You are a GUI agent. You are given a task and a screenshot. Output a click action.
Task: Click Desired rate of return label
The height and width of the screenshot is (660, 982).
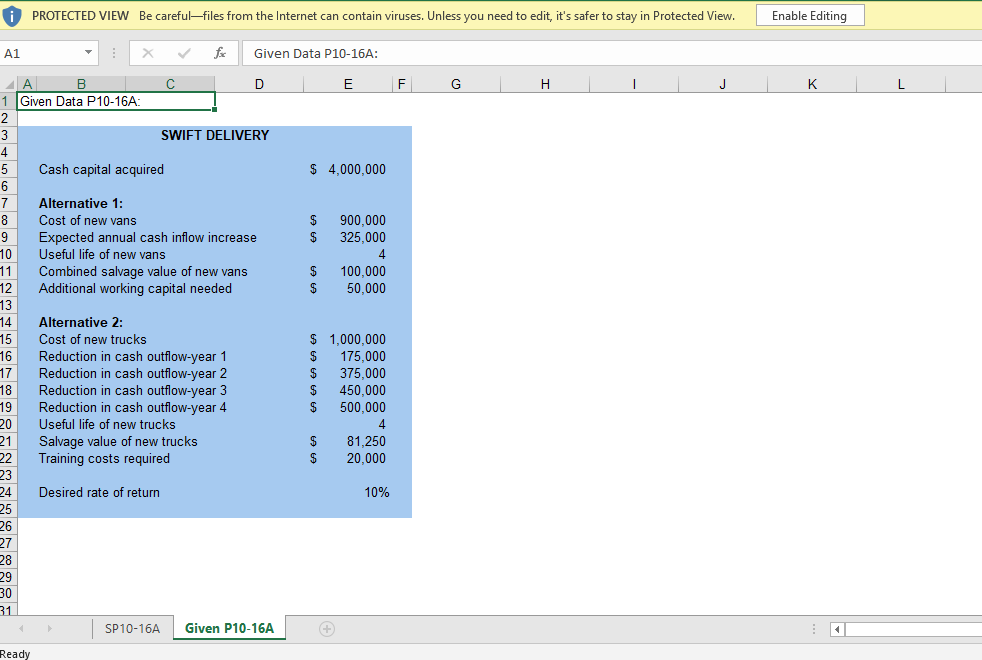pyautogui.click(x=100, y=492)
